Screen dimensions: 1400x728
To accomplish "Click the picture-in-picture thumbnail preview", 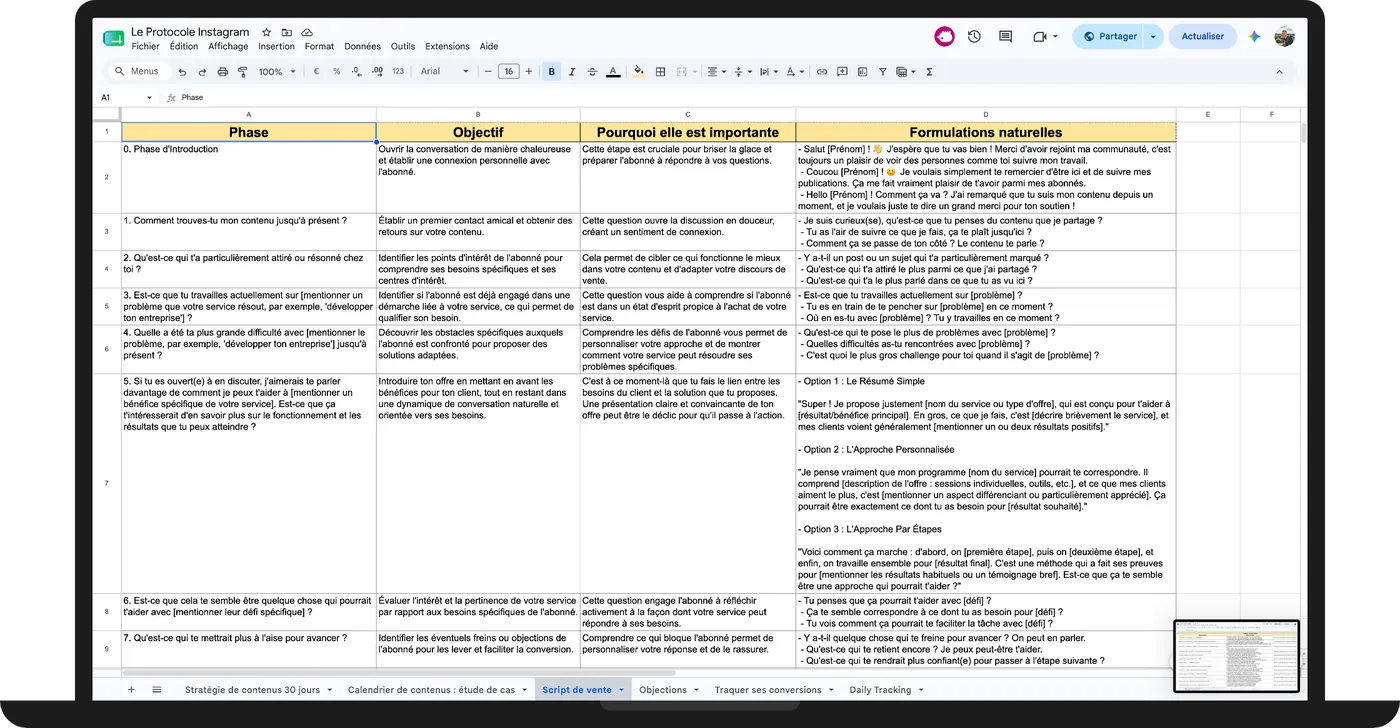I will pos(1236,656).
